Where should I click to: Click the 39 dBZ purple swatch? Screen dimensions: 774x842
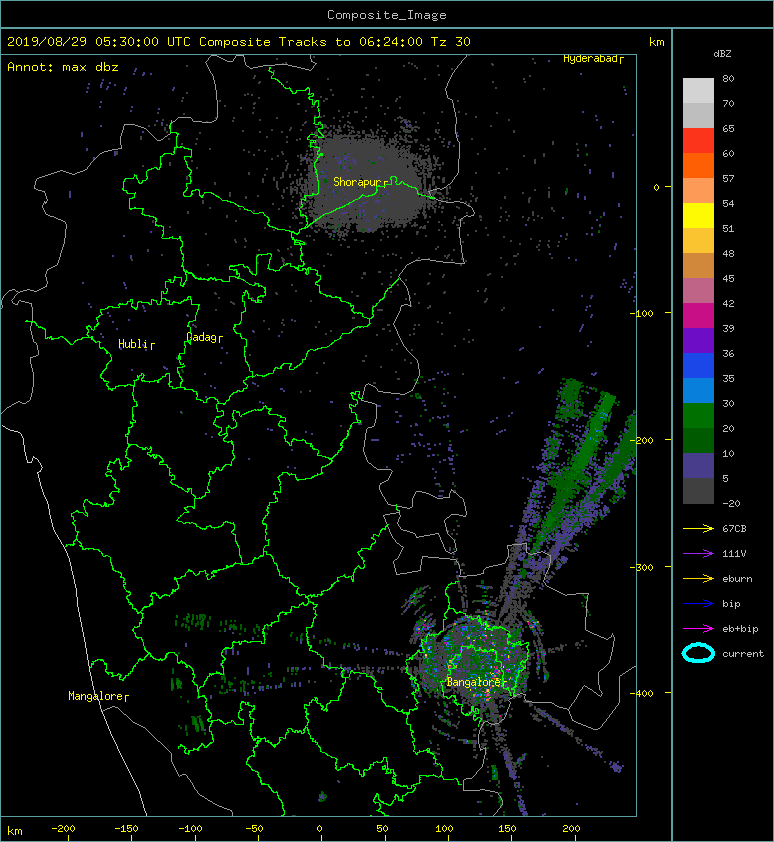tap(698, 340)
